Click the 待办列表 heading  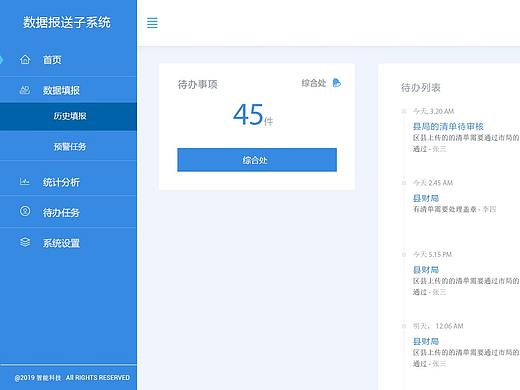[420, 88]
